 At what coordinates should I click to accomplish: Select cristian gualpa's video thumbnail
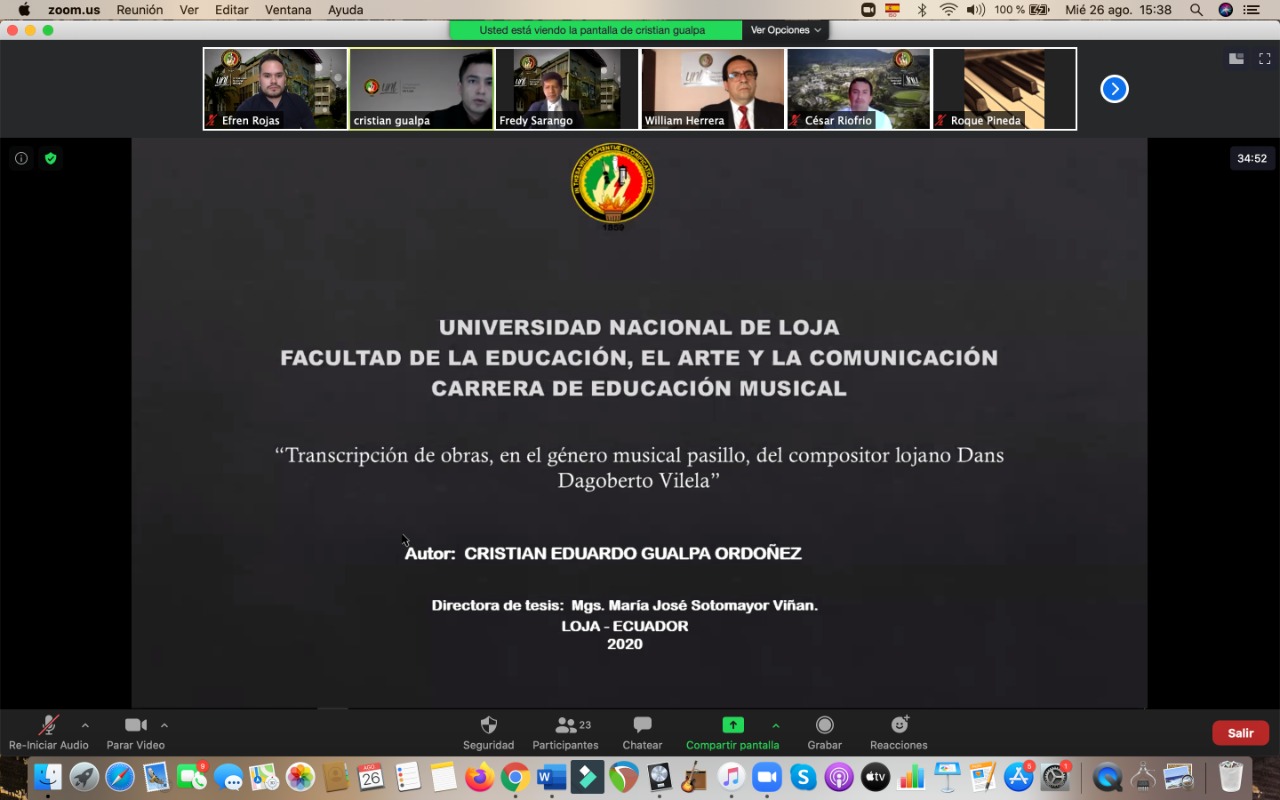(420, 88)
